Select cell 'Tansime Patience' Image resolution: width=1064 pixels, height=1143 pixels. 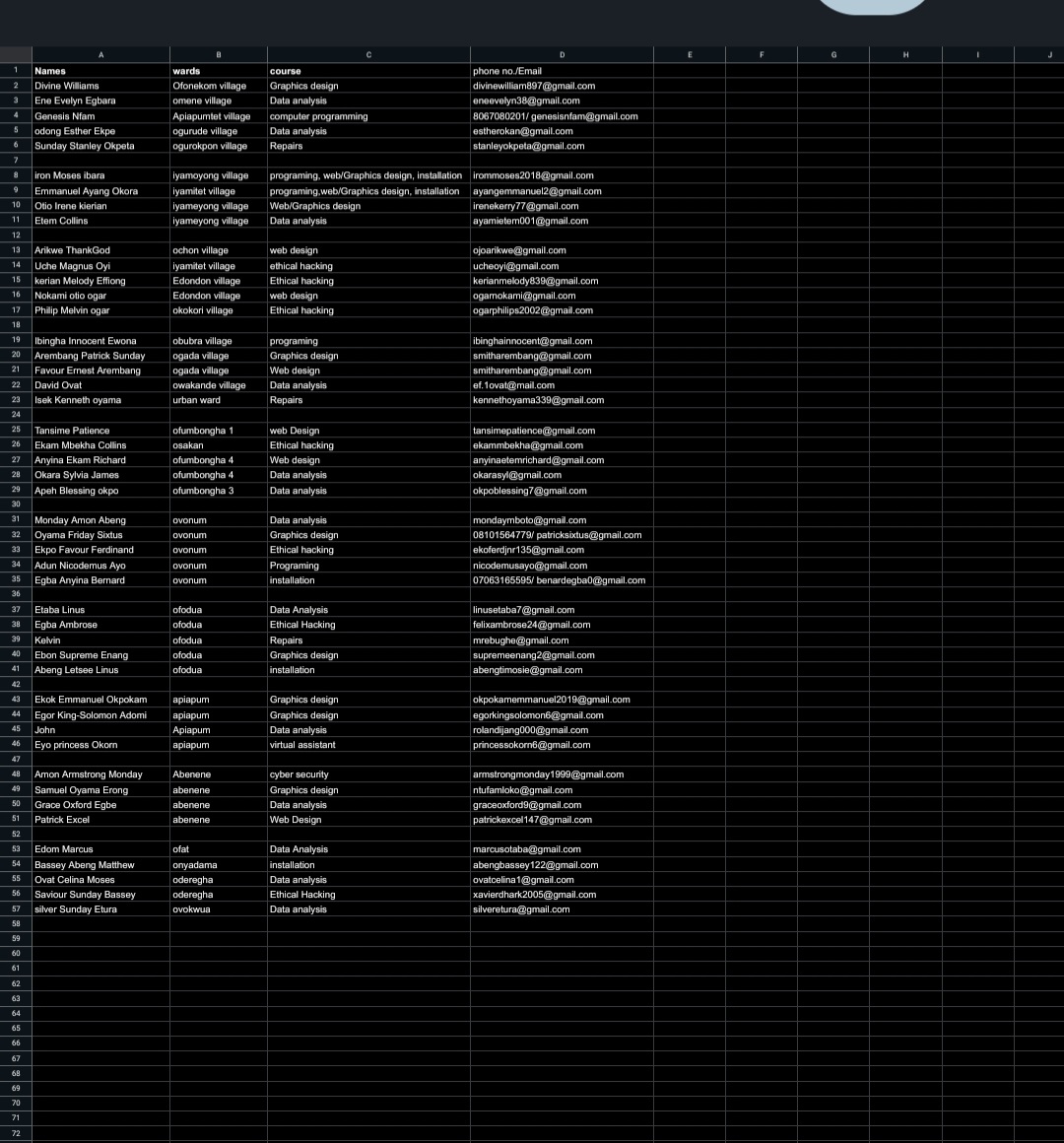pyautogui.click(x=100, y=431)
